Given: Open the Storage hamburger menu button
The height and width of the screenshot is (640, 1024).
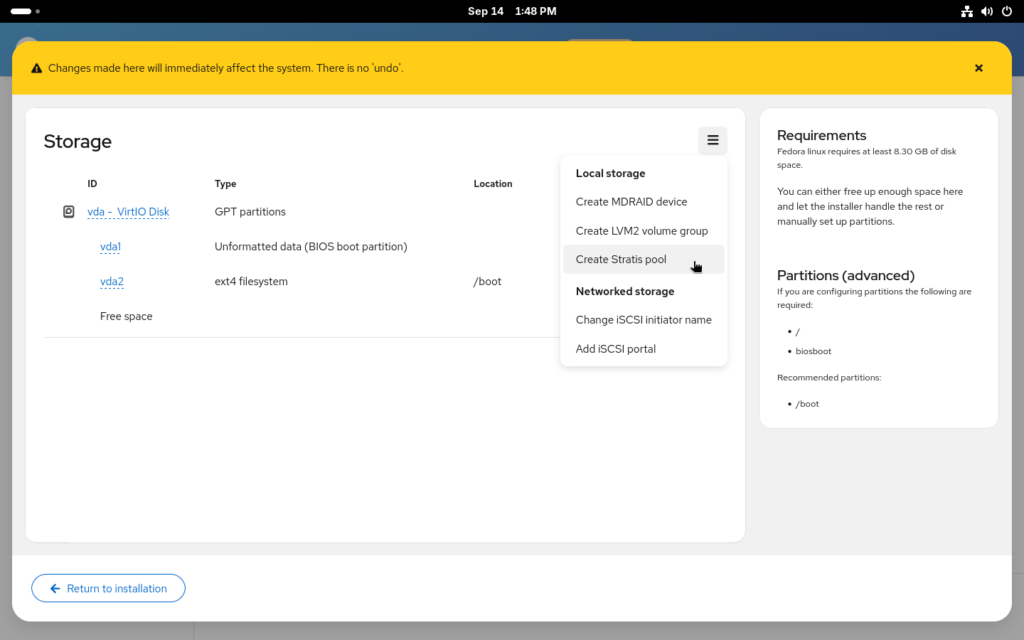Looking at the screenshot, I should coord(712,140).
